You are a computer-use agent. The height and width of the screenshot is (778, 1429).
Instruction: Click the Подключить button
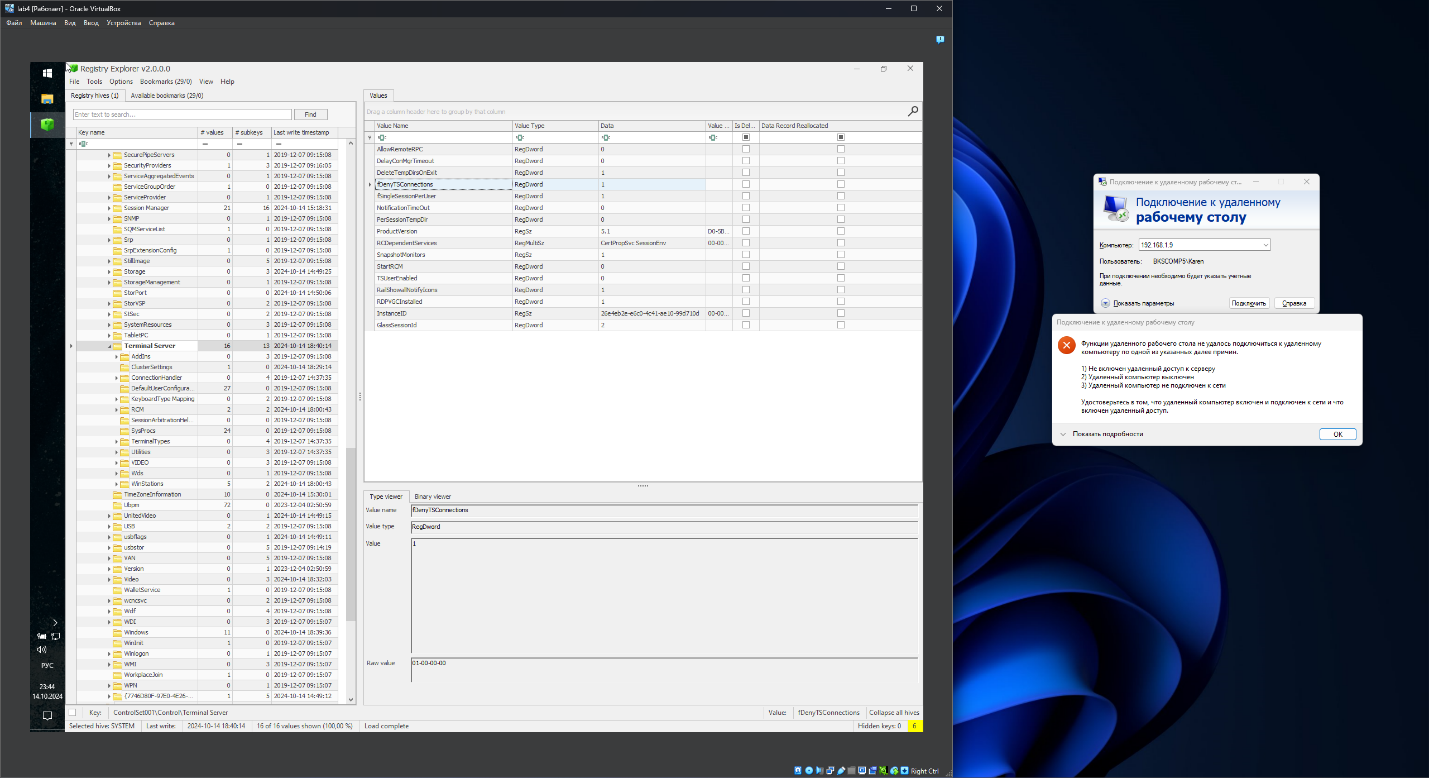pos(1249,303)
